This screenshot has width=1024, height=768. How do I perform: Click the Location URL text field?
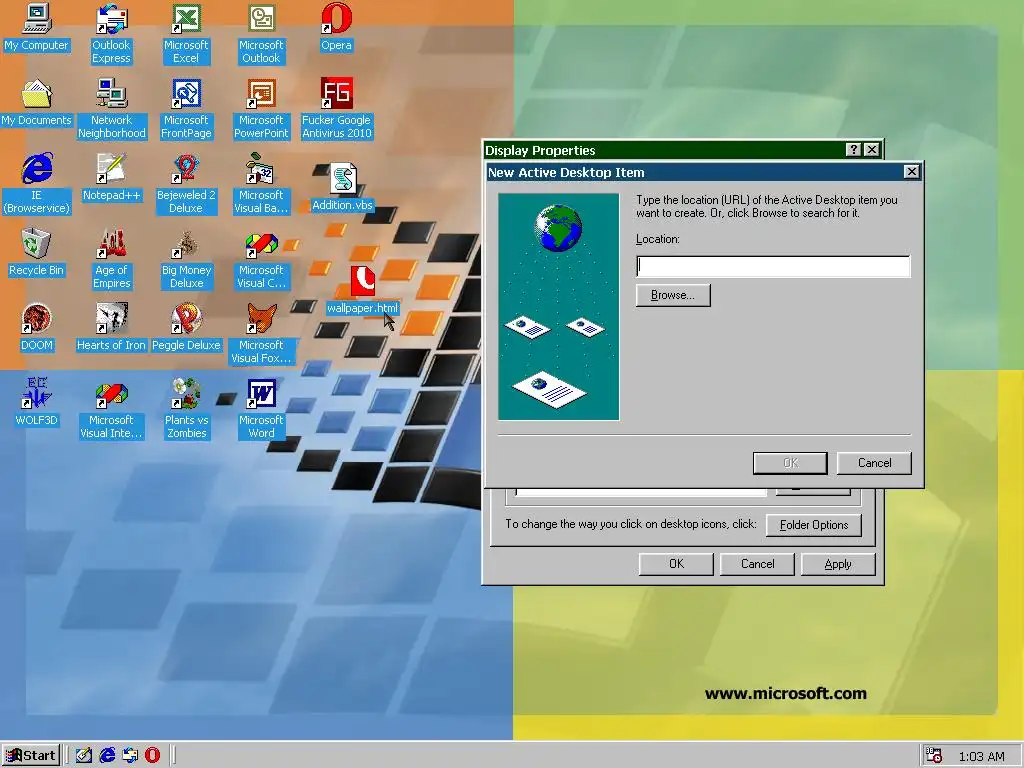pos(773,266)
